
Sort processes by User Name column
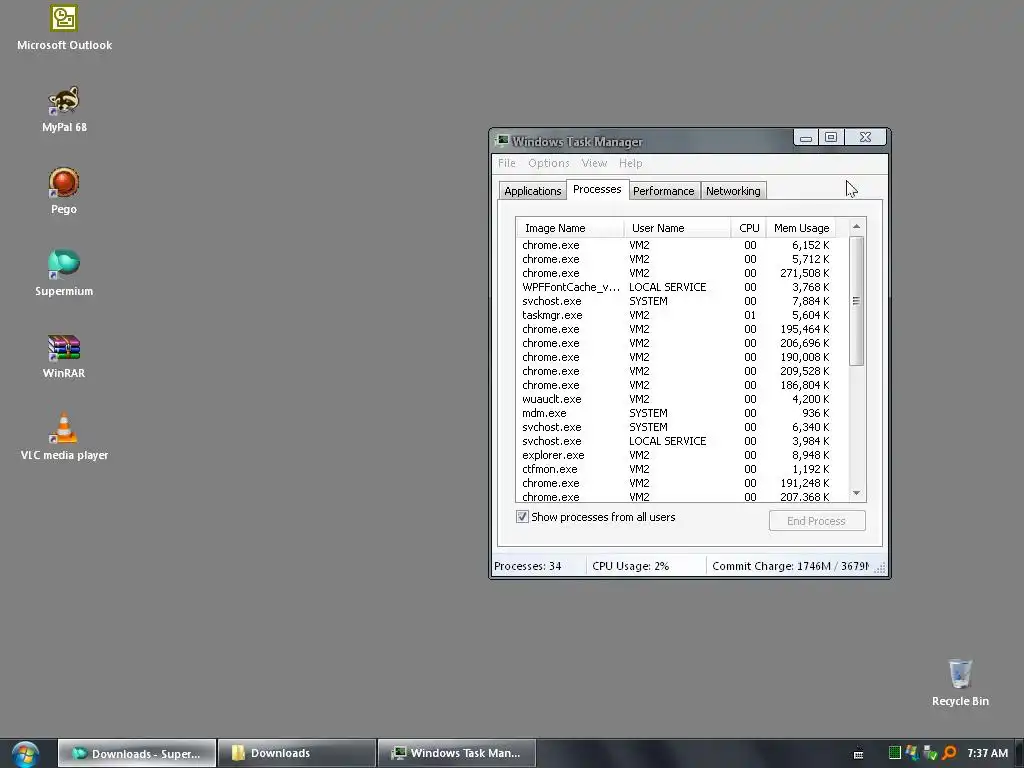pyautogui.click(x=677, y=228)
